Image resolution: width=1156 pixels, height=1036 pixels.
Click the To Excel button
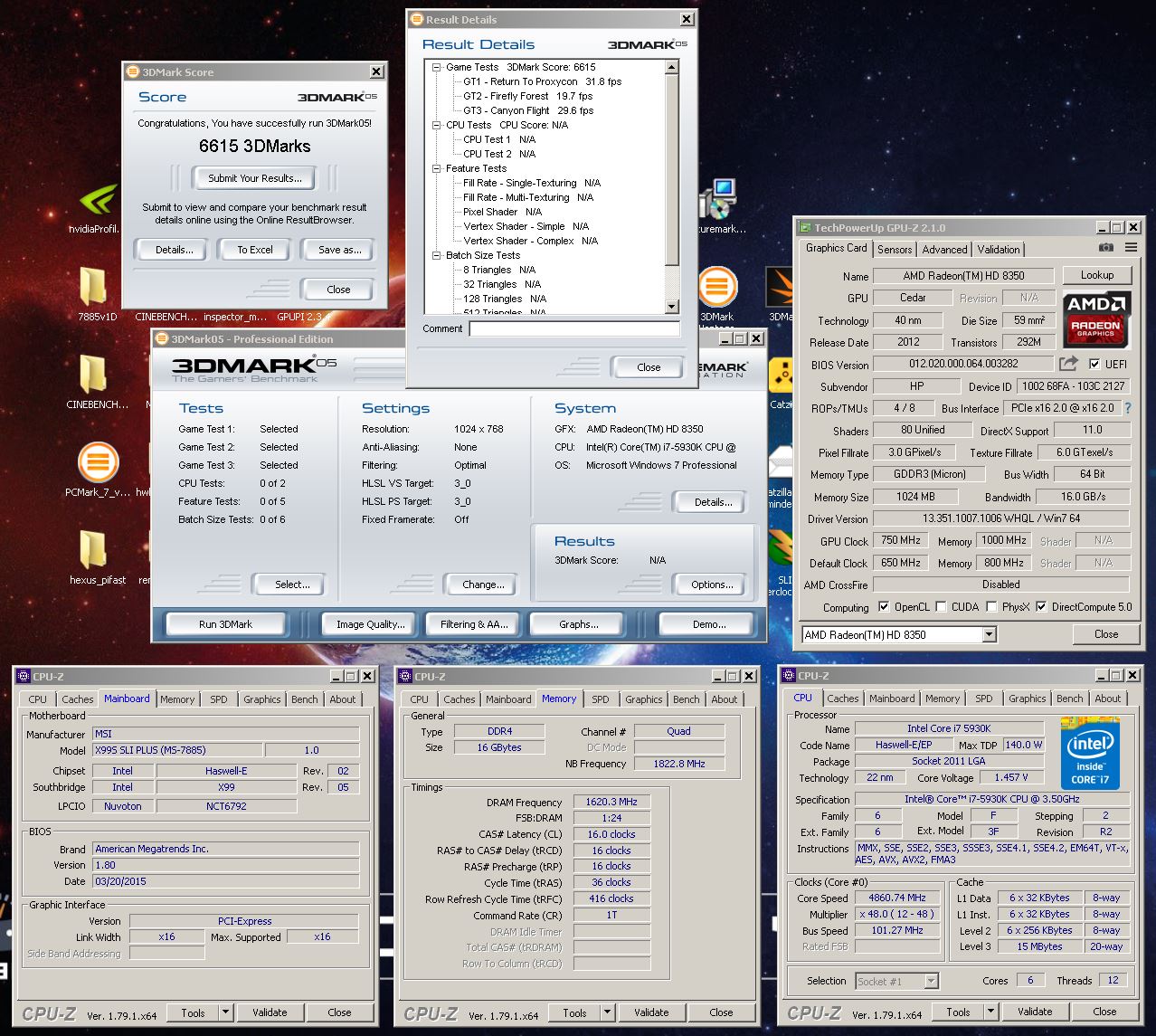[255, 250]
